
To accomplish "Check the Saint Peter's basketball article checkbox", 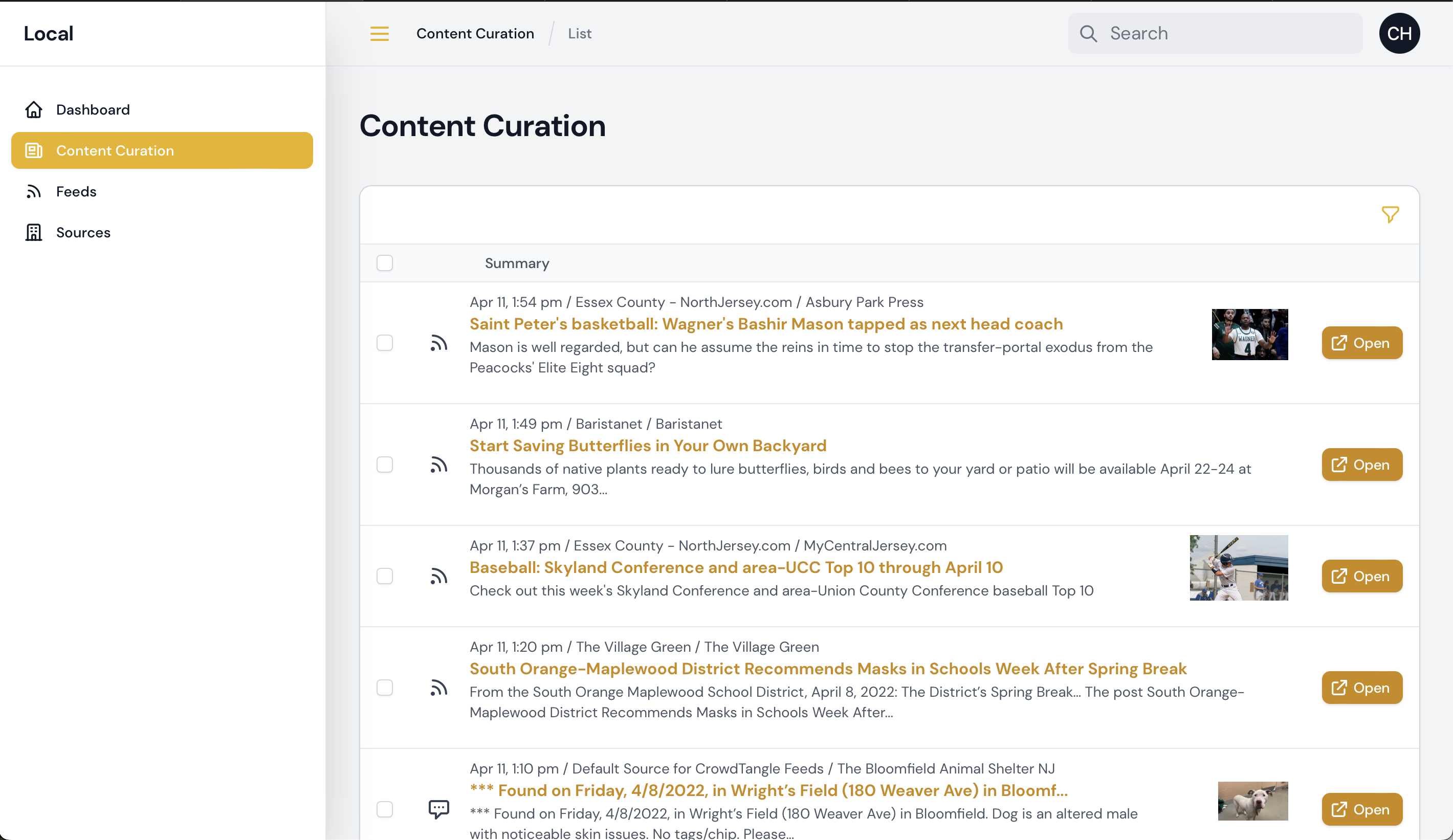I will [385, 343].
